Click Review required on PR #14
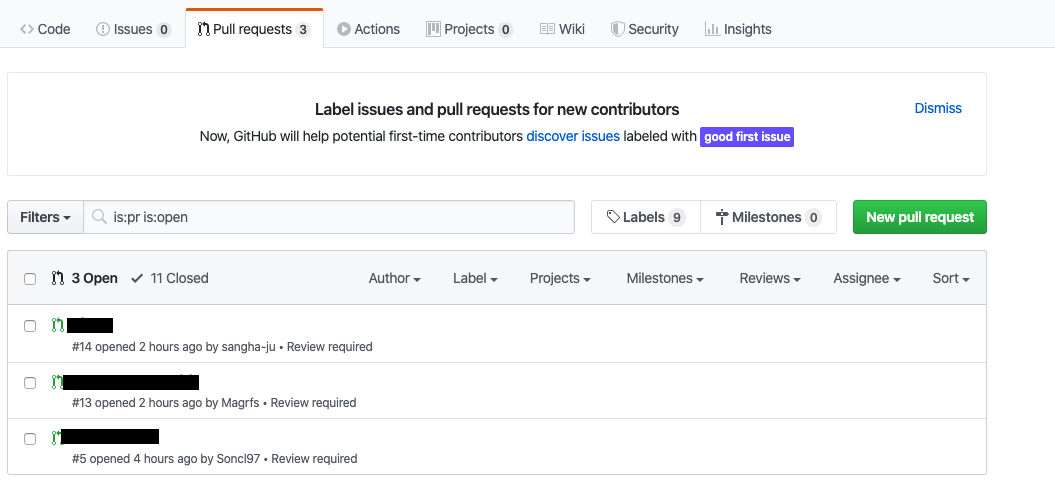 pyautogui.click(x=330, y=347)
